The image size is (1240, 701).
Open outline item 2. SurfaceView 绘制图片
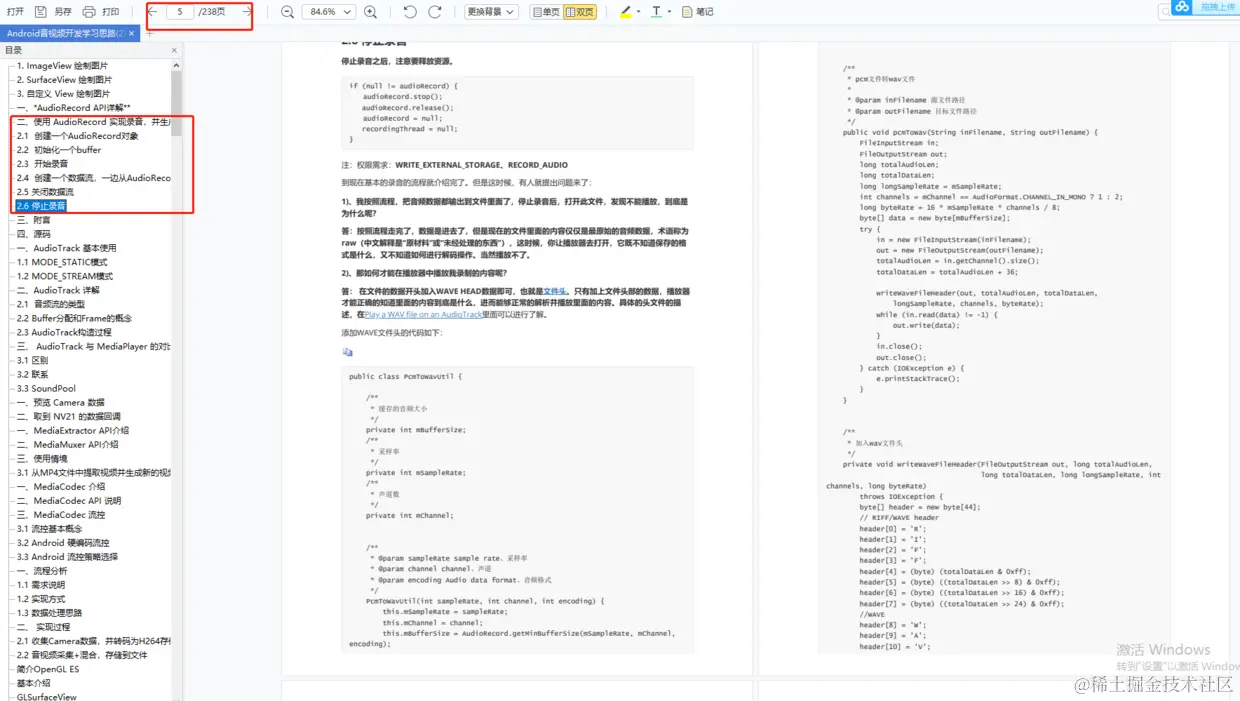[x=64, y=80]
